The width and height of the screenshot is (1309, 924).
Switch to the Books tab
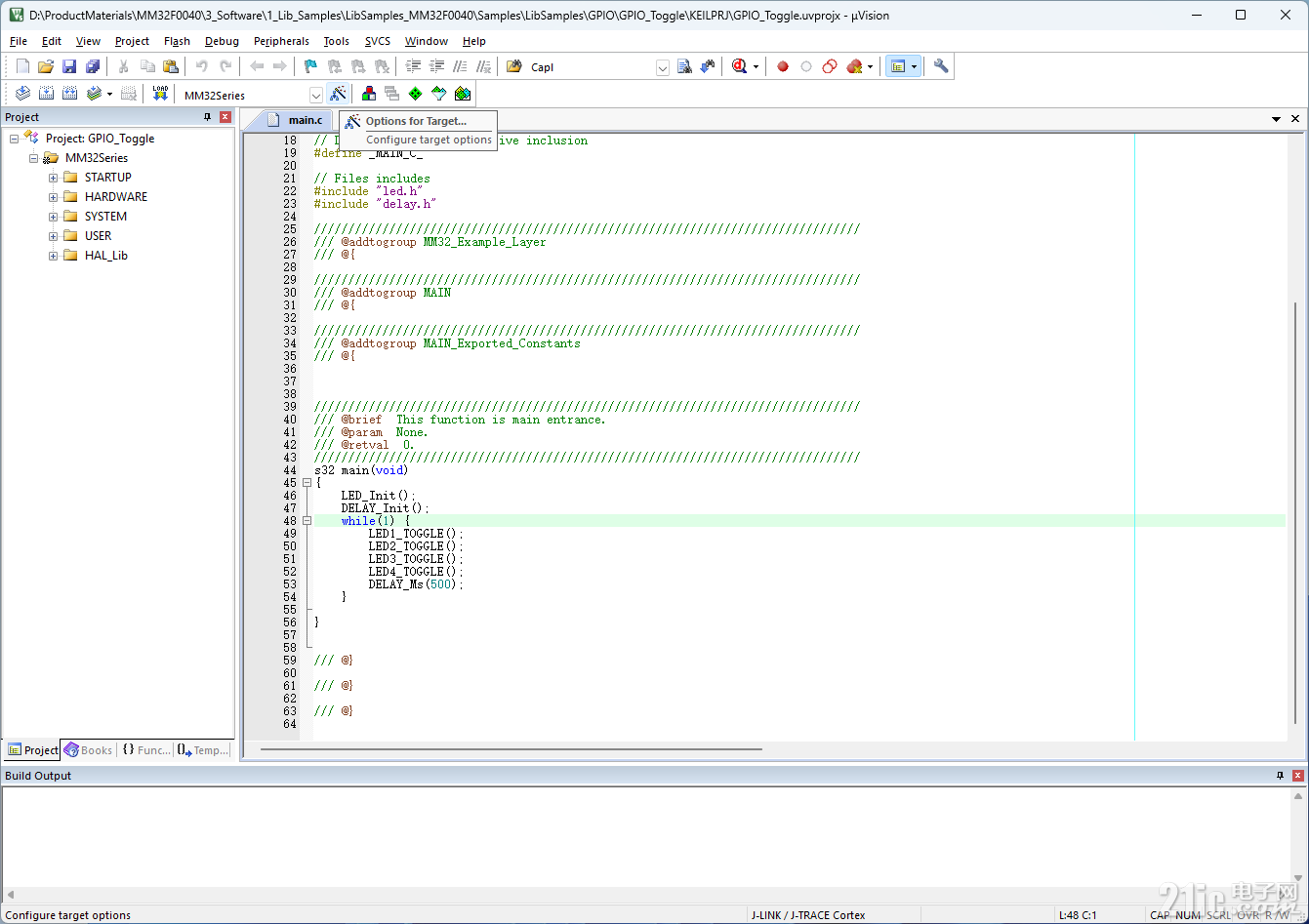[x=88, y=750]
